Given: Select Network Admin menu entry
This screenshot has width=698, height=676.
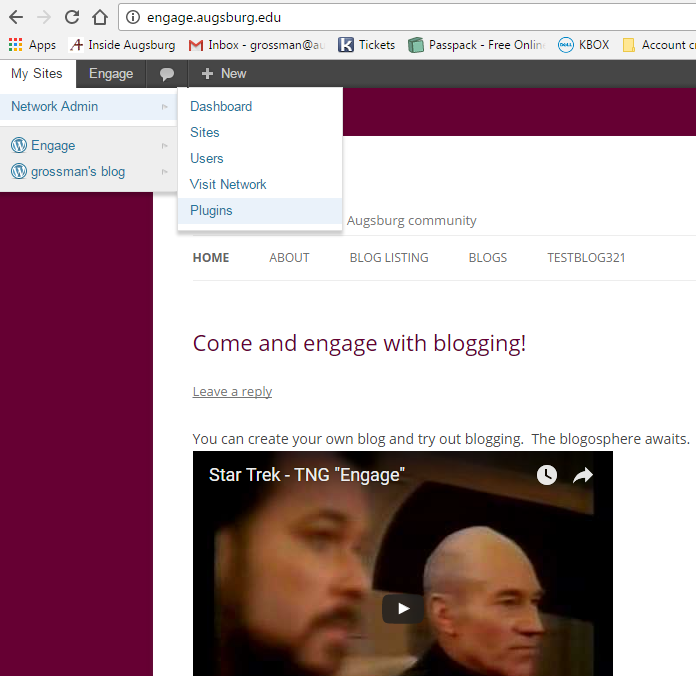Looking at the screenshot, I should click(89, 106).
